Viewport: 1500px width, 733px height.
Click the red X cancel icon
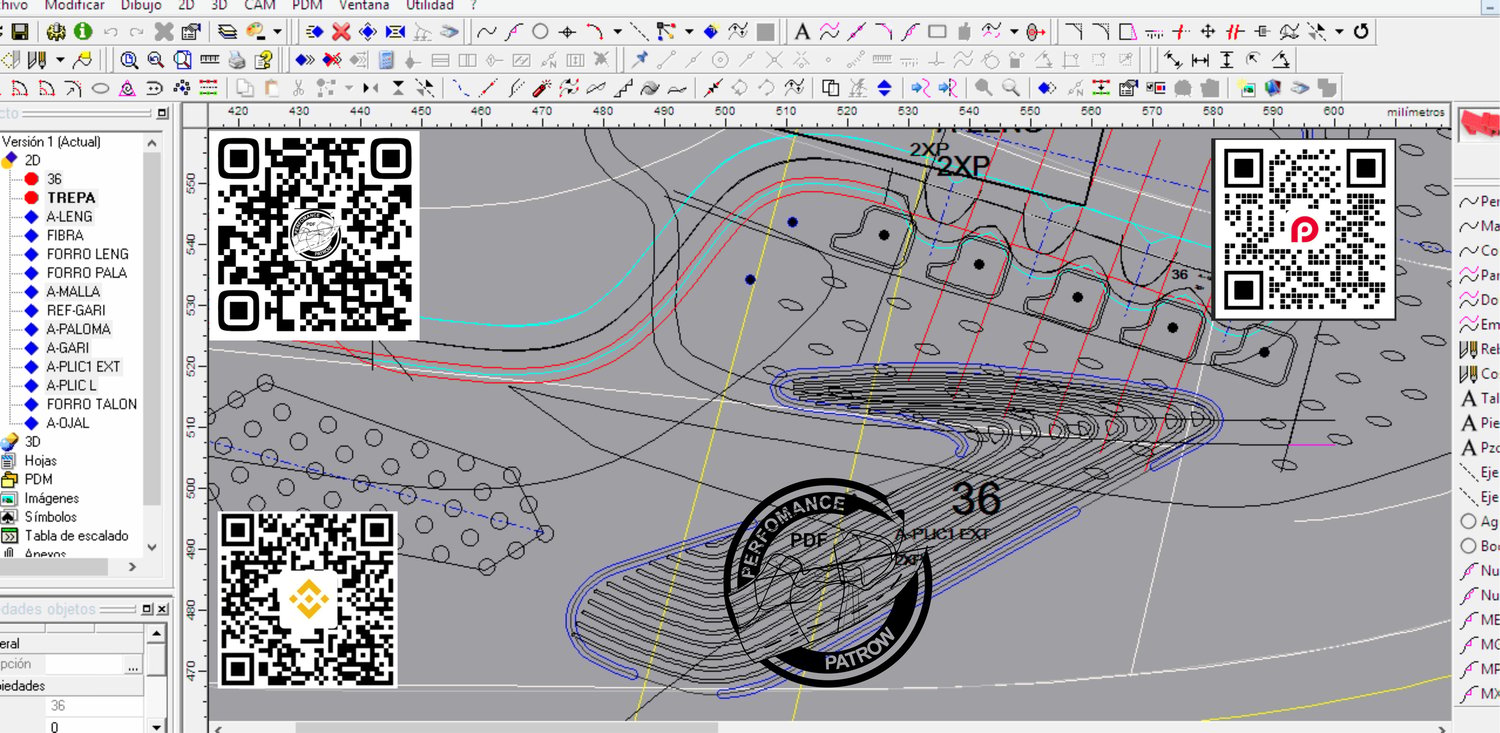click(341, 32)
